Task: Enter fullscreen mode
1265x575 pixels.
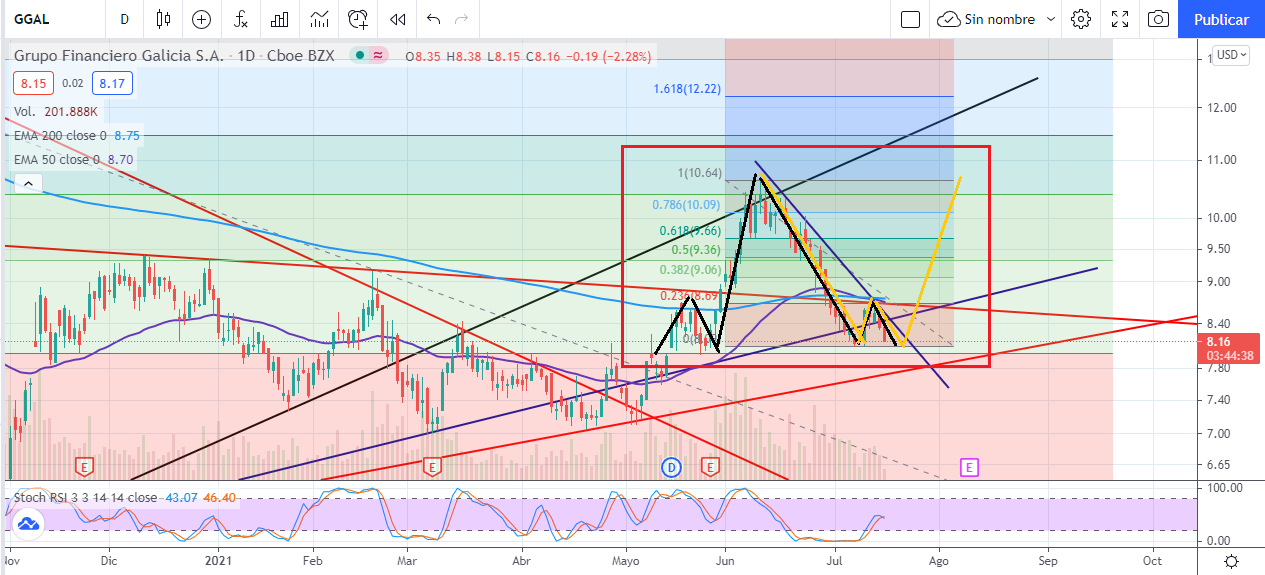Action: coord(1120,19)
